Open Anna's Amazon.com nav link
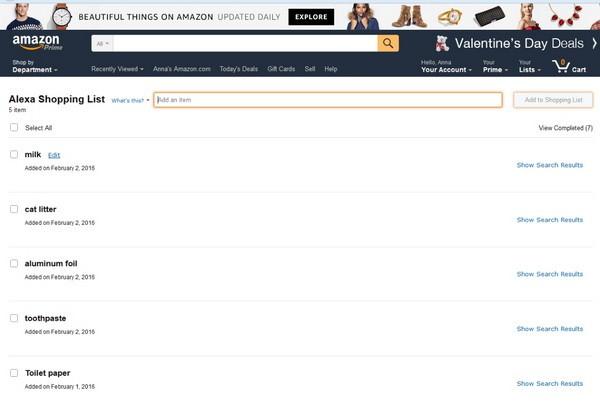The image size is (600, 408). (182, 69)
